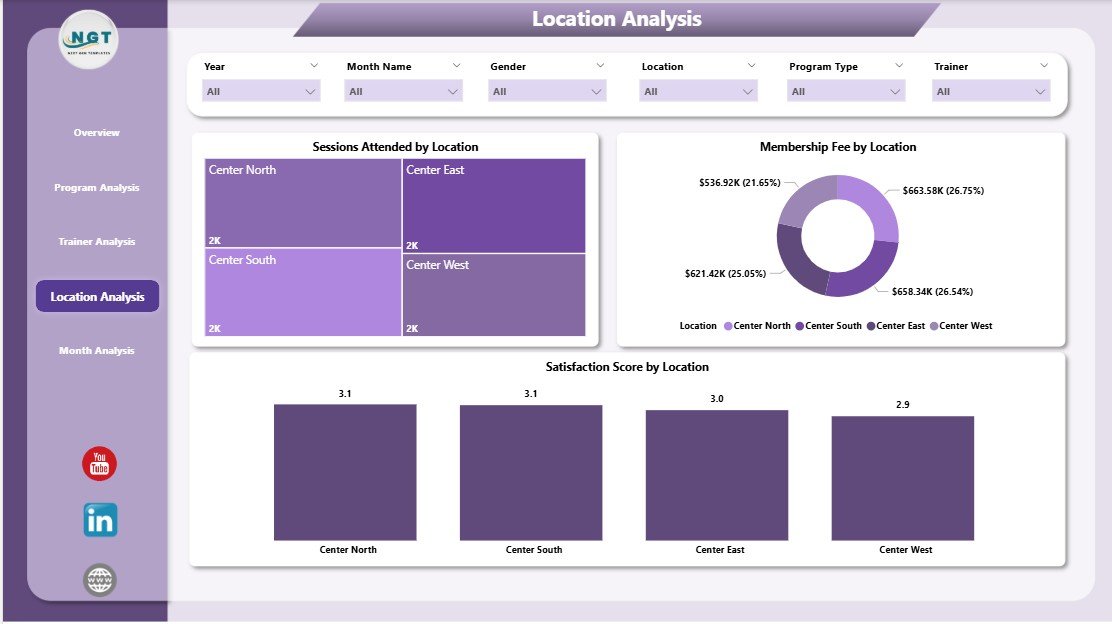
Task: Click the website globe icon in the sidebar
Action: coord(99,578)
